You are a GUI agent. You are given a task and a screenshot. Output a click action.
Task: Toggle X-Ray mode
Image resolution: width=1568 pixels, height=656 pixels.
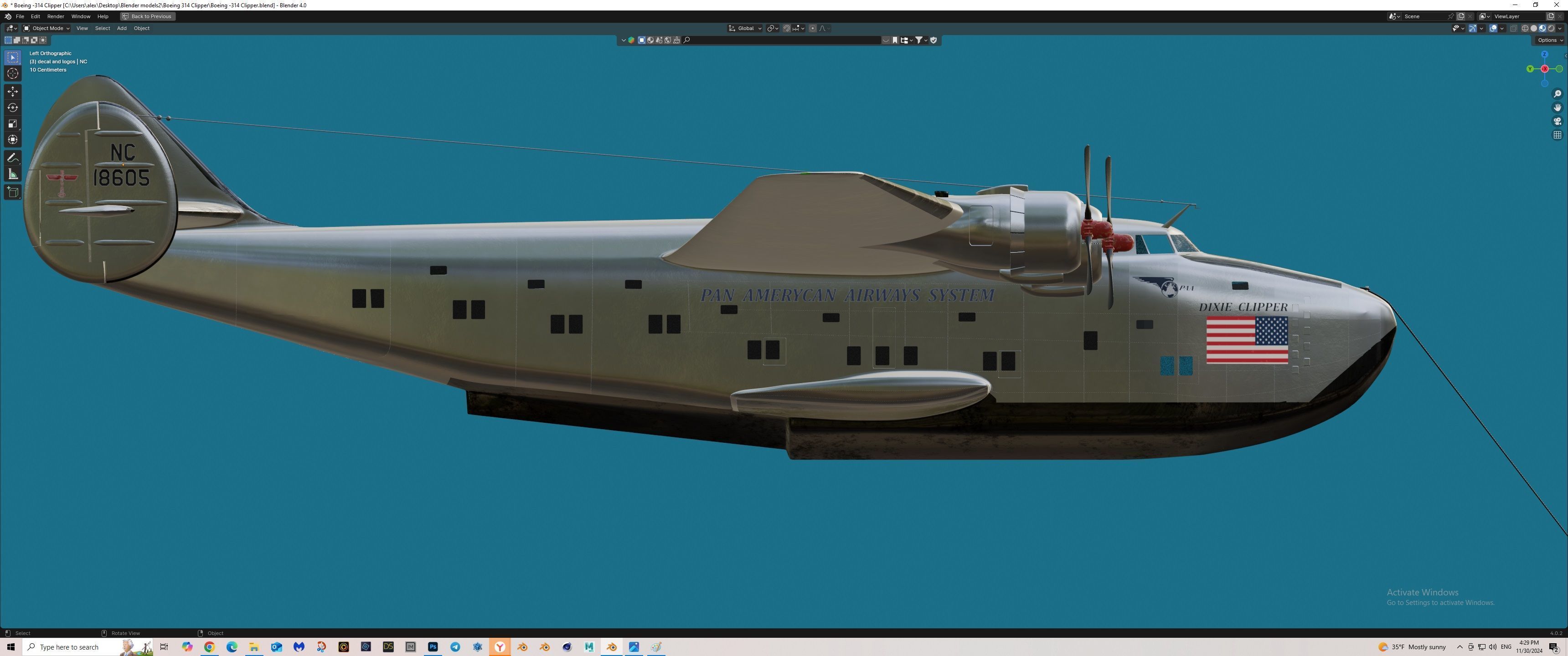(1514, 28)
